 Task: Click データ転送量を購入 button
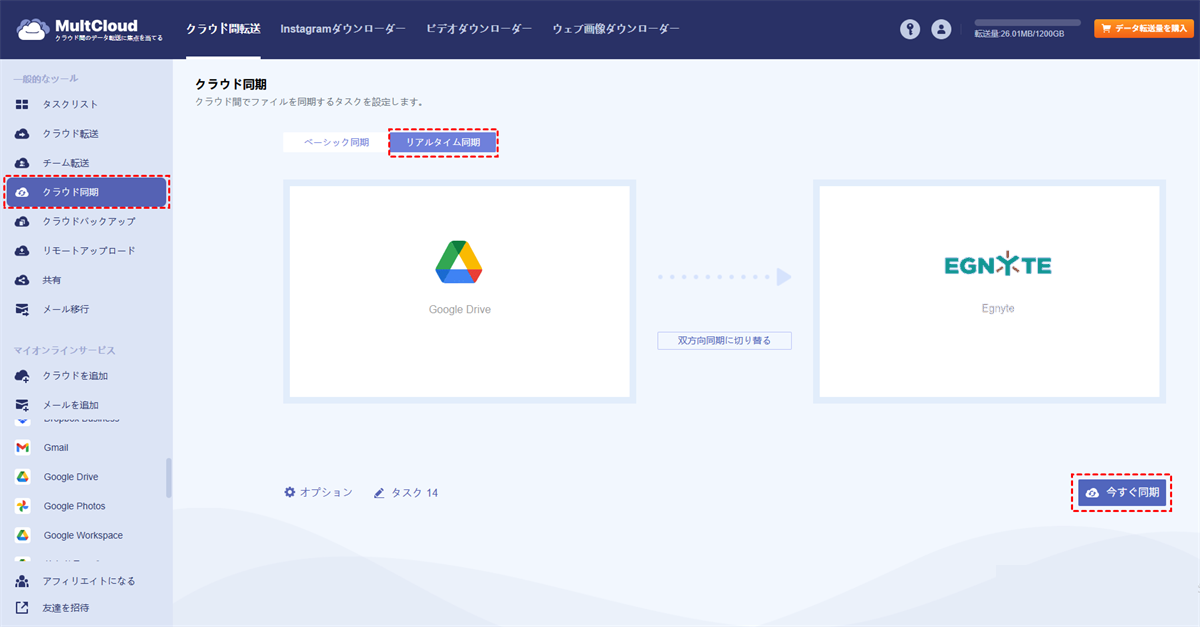(1144, 29)
